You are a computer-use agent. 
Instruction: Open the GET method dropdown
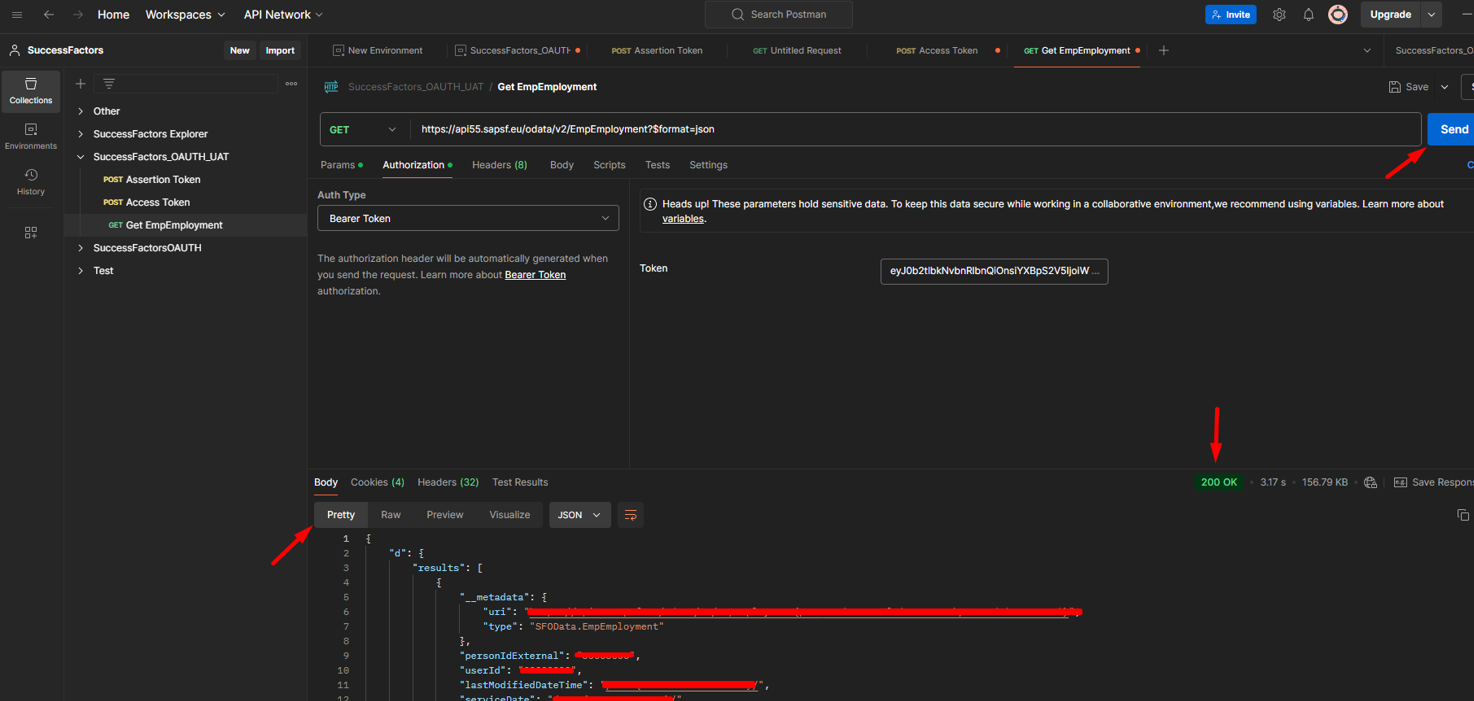point(363,129)
